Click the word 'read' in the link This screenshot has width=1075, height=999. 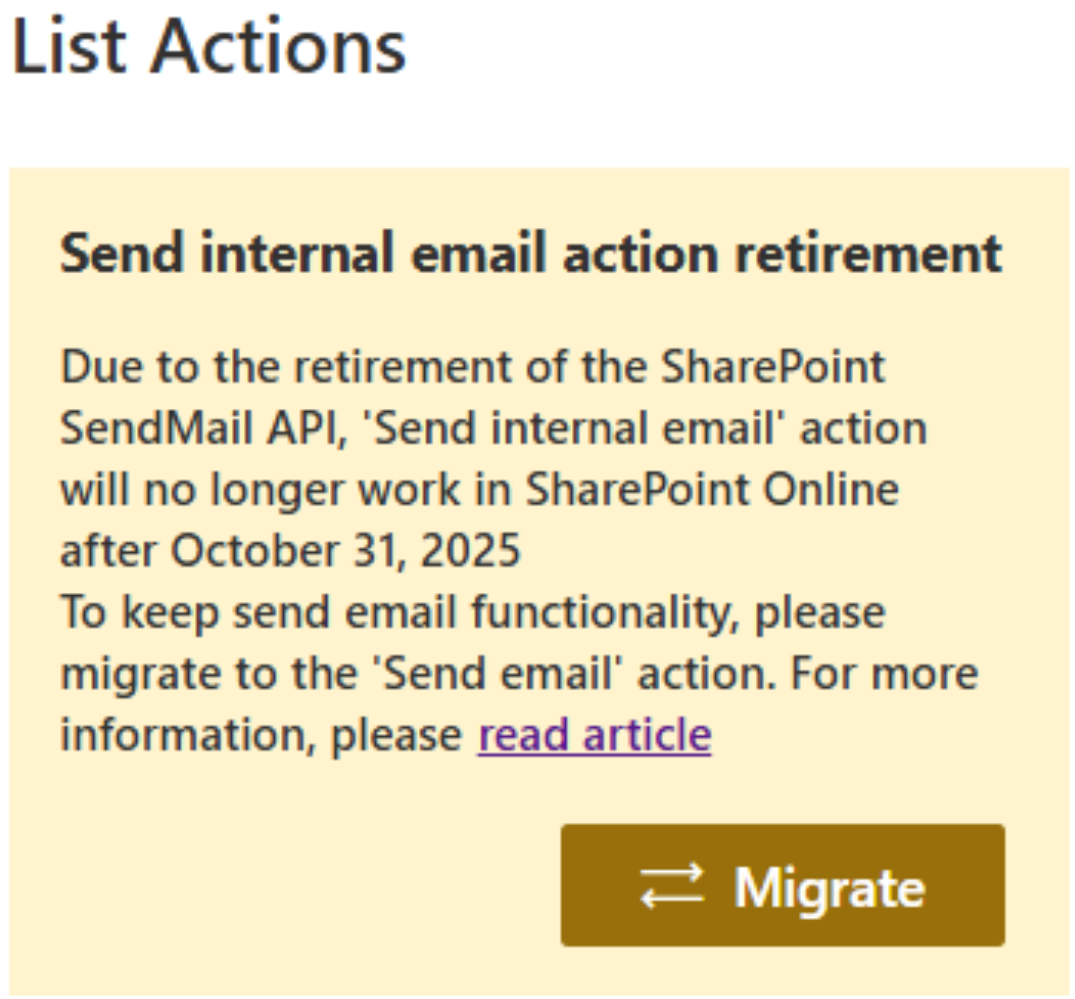click(524, 734)
